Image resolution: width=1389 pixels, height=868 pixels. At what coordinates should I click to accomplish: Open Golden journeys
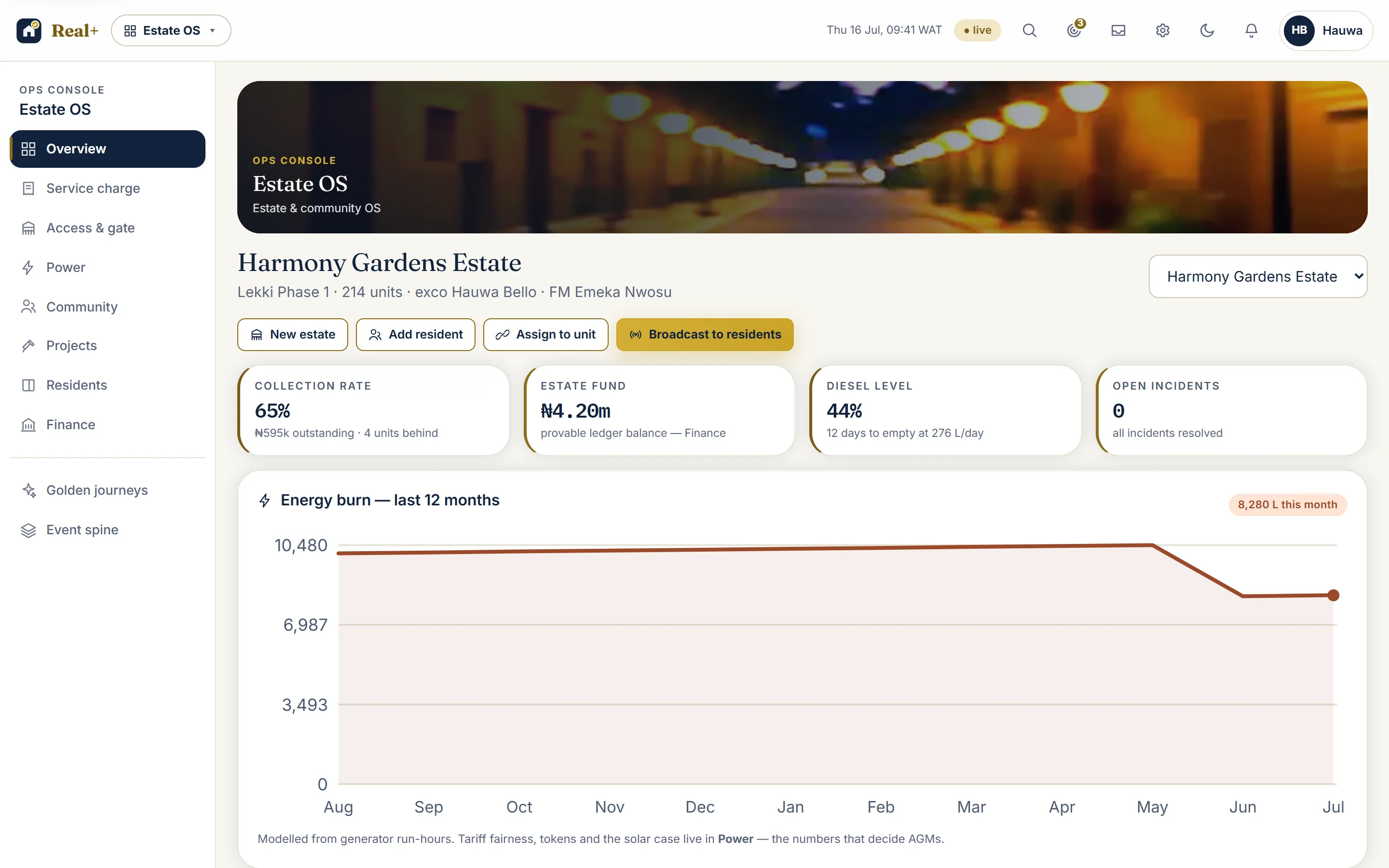click(108, 490)
